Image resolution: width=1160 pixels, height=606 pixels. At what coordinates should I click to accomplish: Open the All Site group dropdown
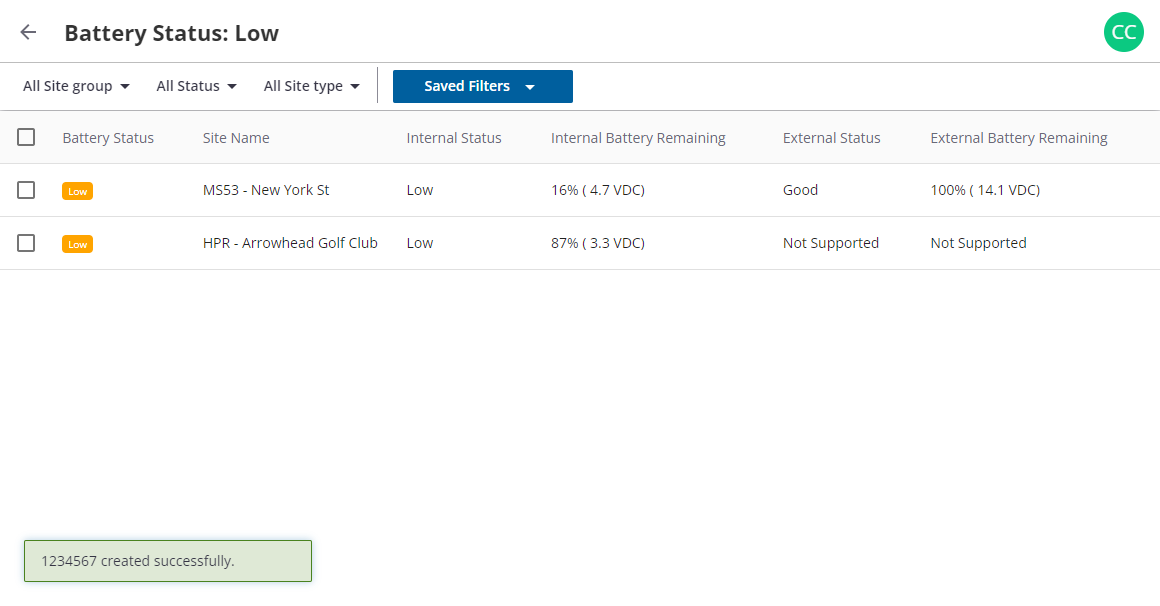coord(76,86)
